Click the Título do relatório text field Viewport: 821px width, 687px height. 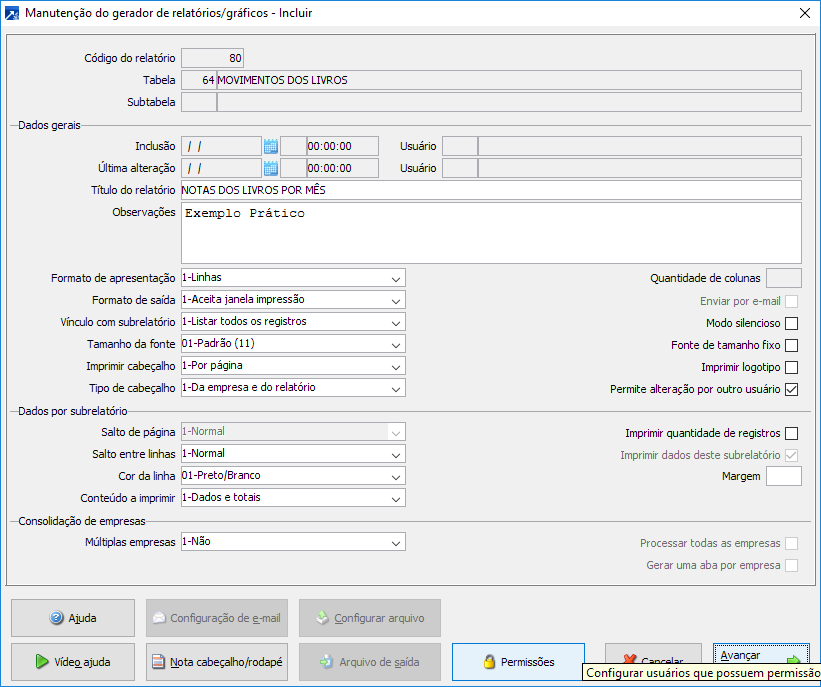click(490, 190)
